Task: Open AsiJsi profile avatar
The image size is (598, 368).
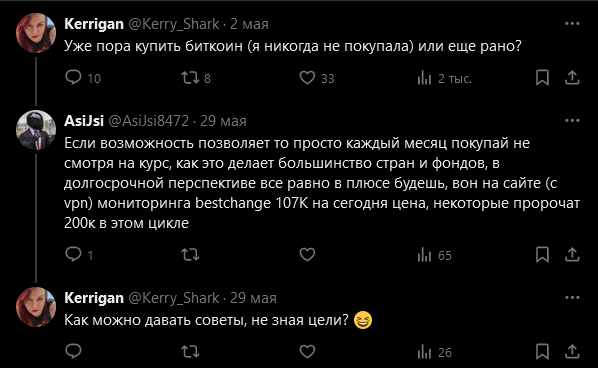Action: (36, 130)
